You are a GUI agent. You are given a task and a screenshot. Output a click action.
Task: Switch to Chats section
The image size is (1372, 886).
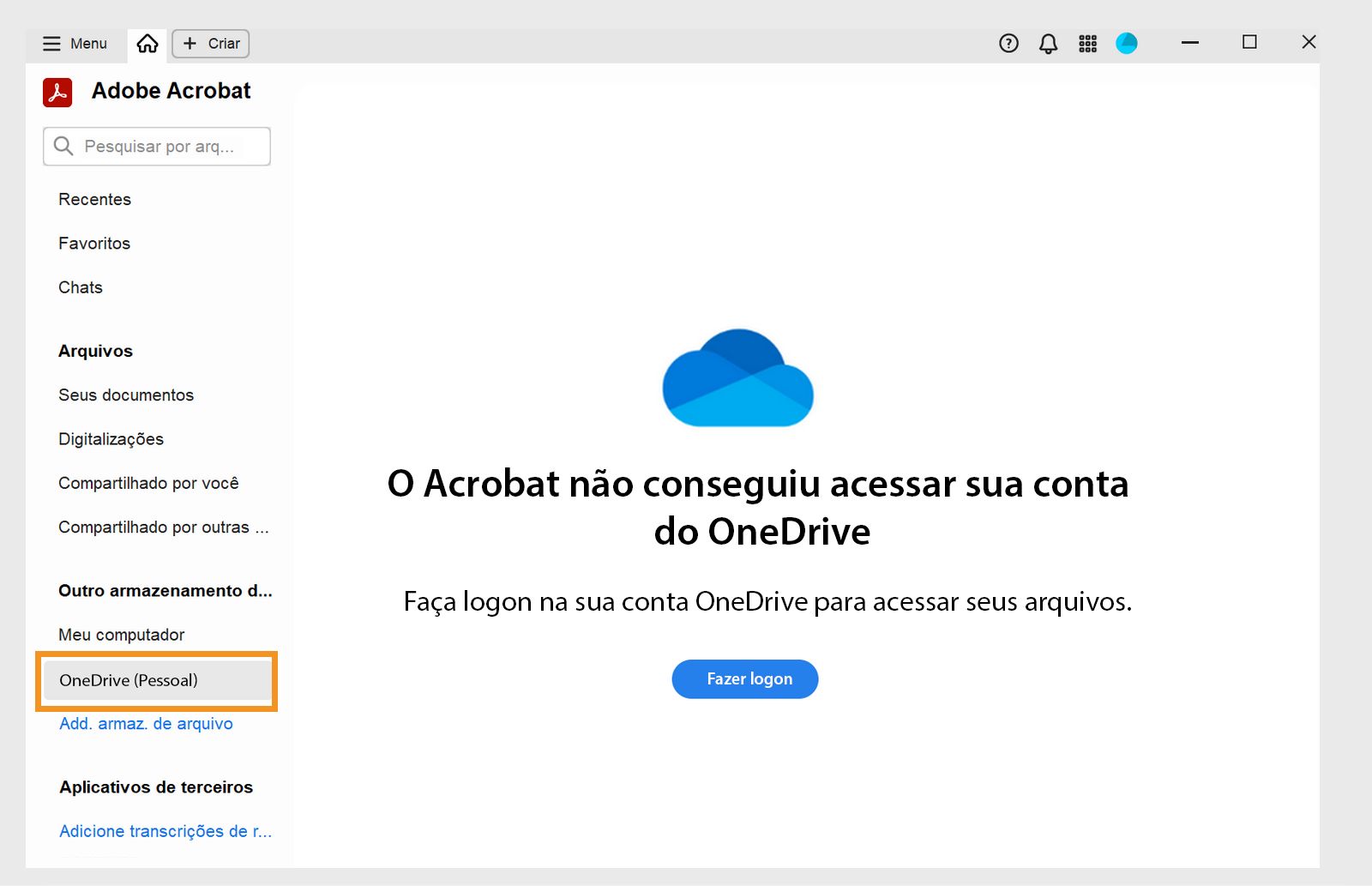click(x=80, y=287)
